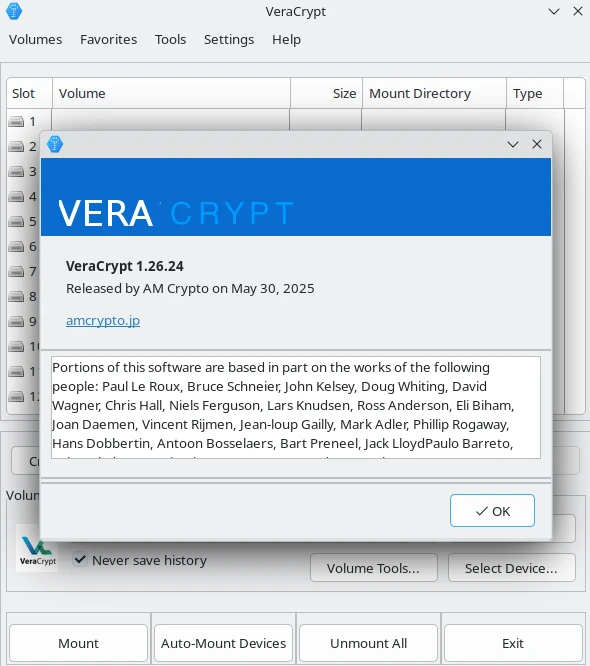This screenshot has height=666, width=590.
Task: Select drive slot 7 icon
Action: coord(16,271)
